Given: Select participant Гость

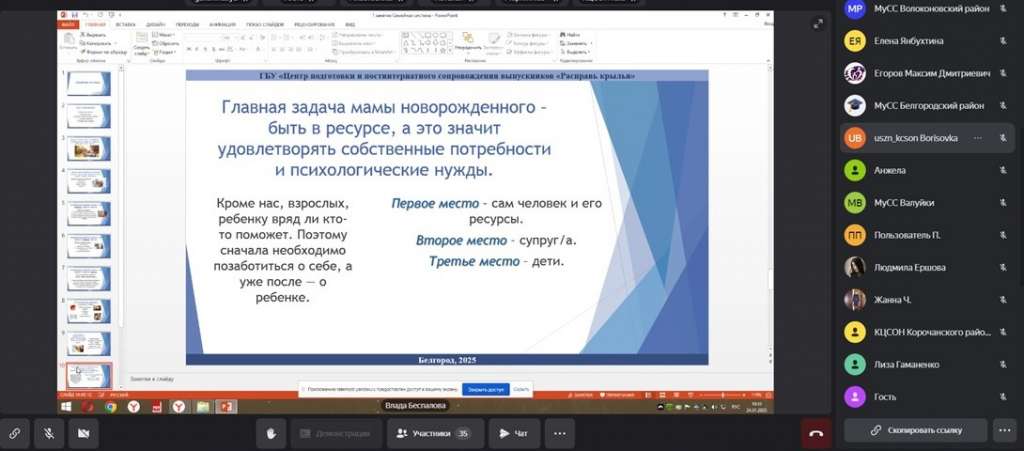Looking at the screenshot, I should tap(927, 396).
